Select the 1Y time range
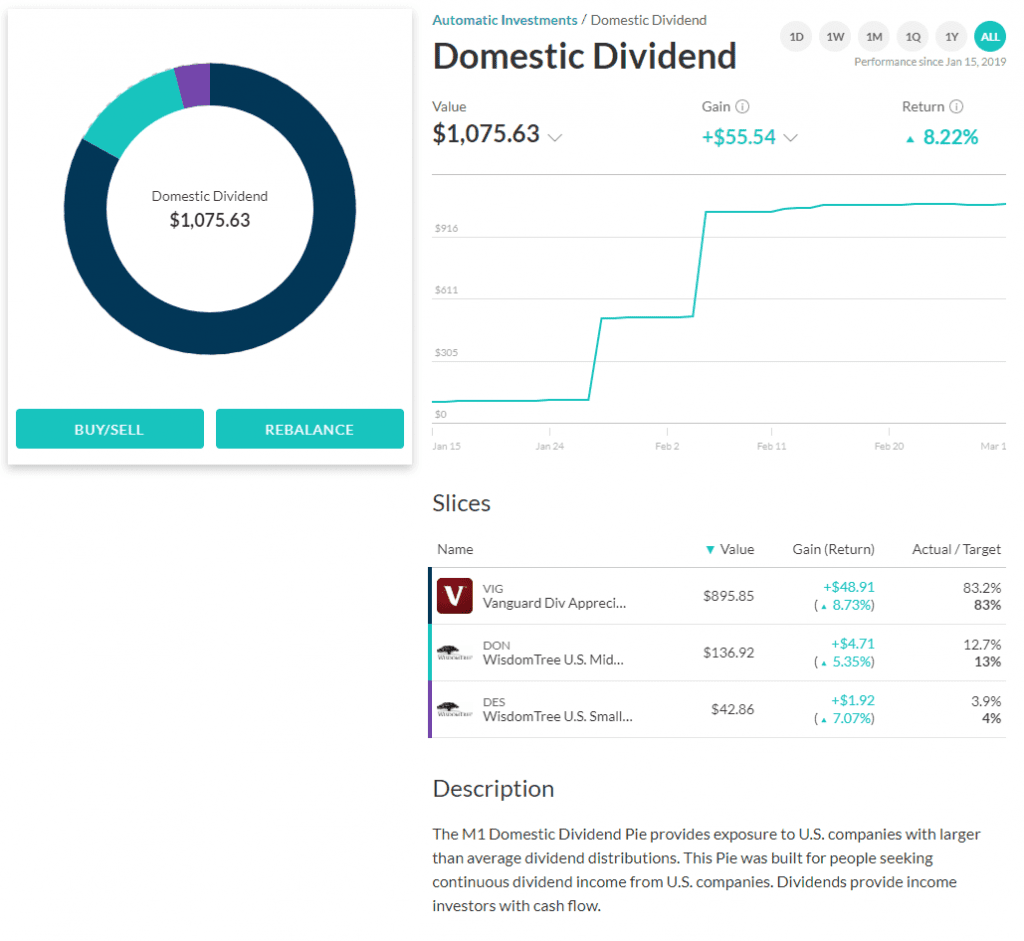 click(952, 37)
